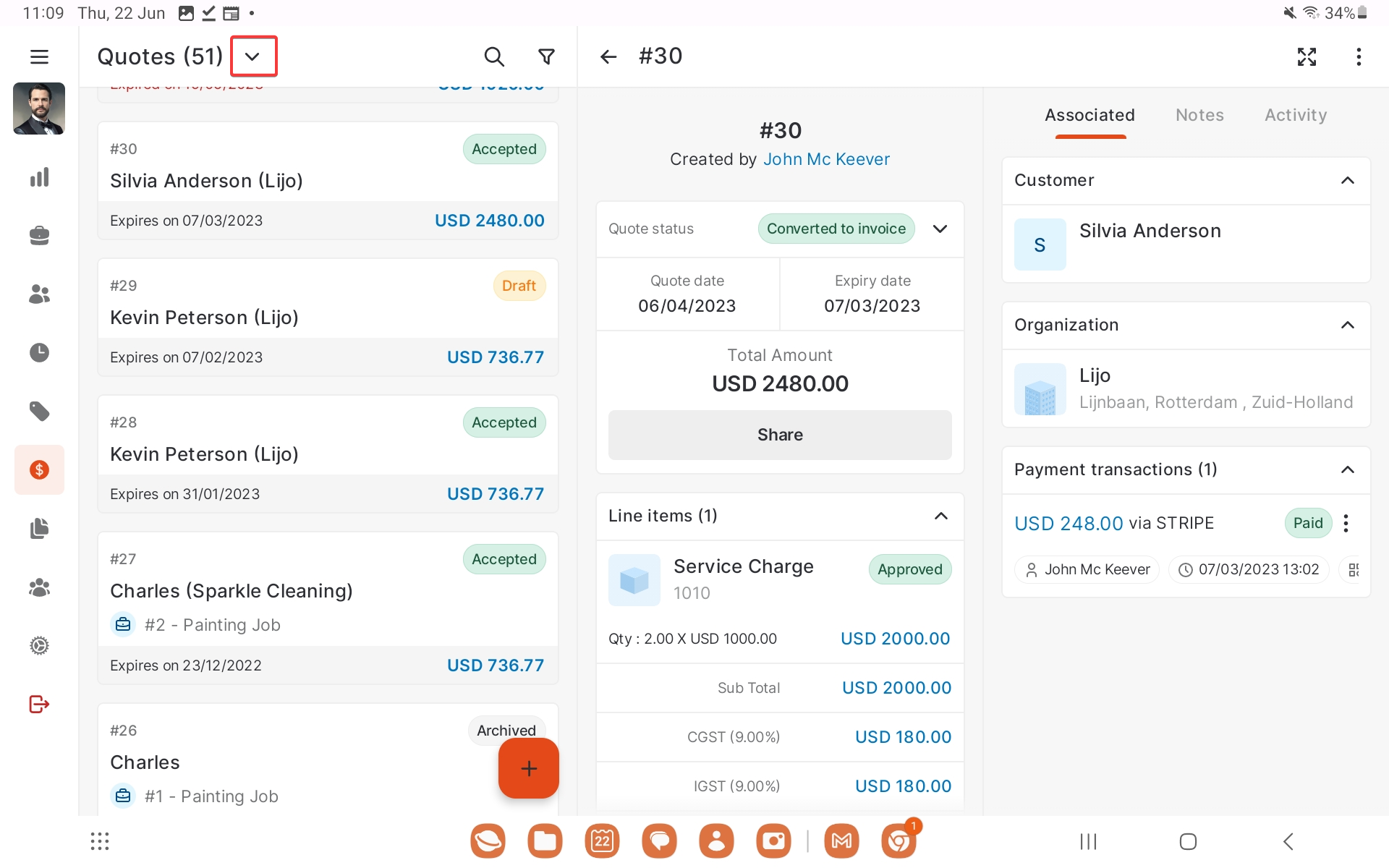Collapse the Line items section
The image size is (1389, 868).
(x=940, y=516)
